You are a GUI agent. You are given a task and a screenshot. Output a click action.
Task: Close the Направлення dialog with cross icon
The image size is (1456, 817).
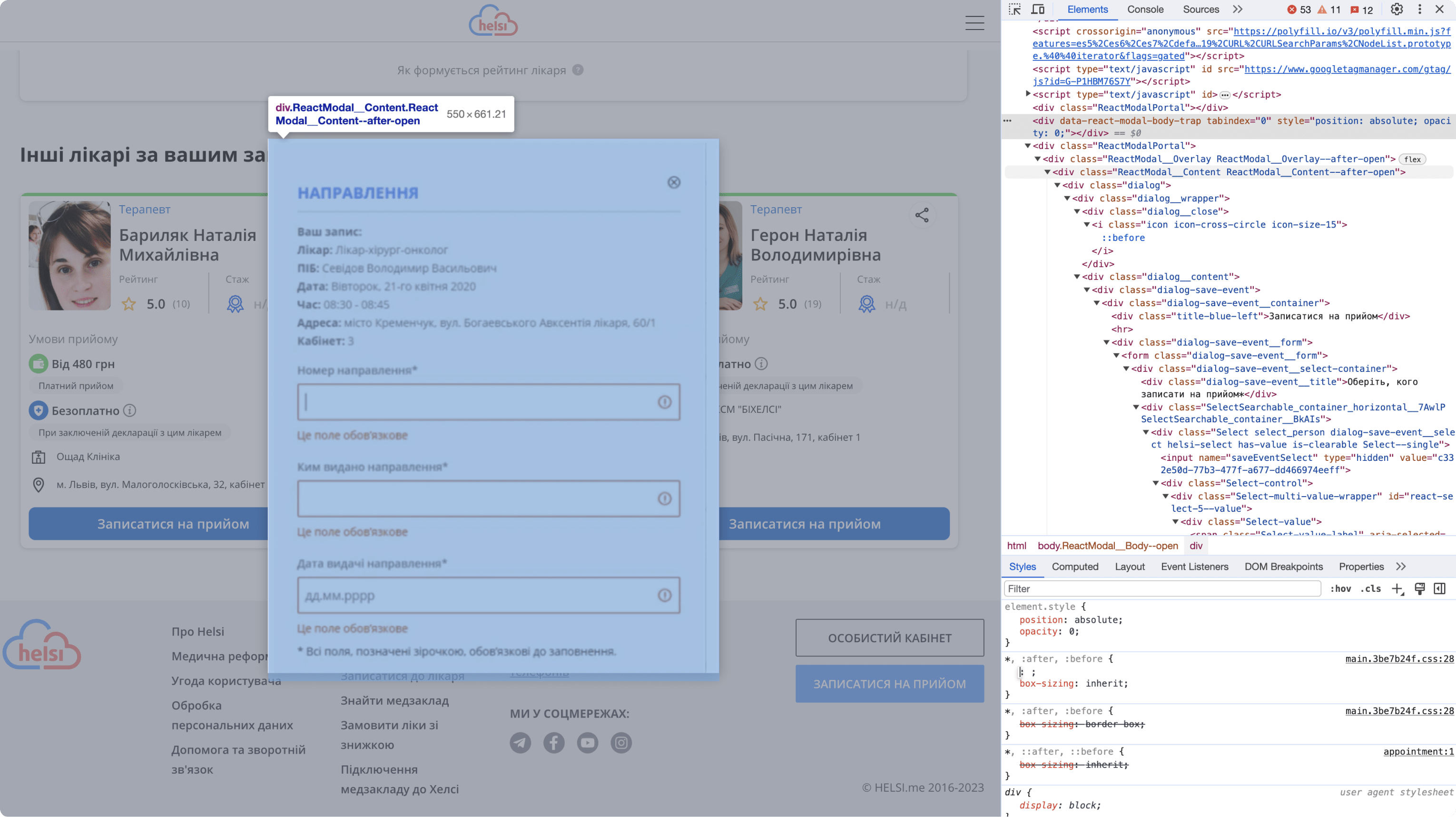tap(674, 182)
